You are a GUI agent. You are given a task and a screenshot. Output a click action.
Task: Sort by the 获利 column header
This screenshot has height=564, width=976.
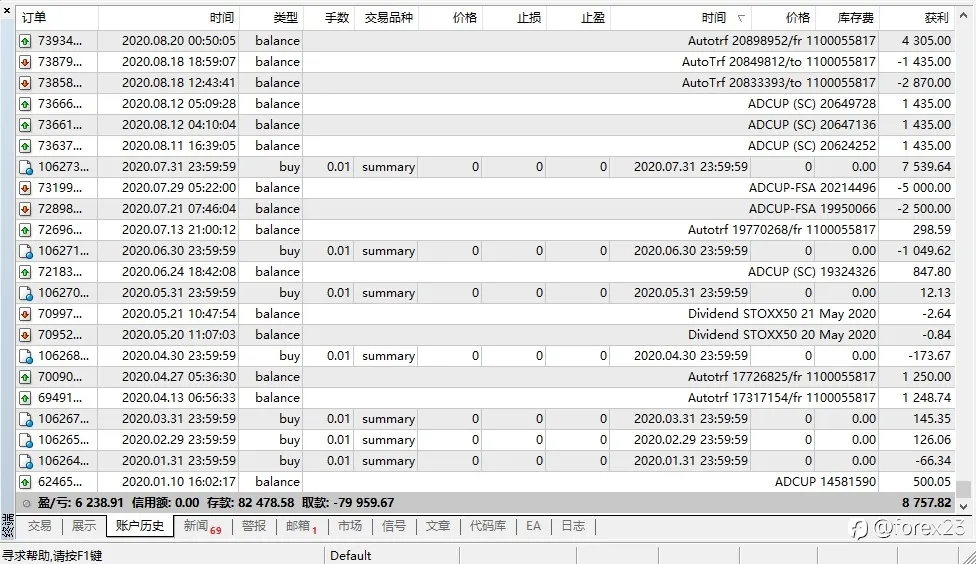click(917, 18)
